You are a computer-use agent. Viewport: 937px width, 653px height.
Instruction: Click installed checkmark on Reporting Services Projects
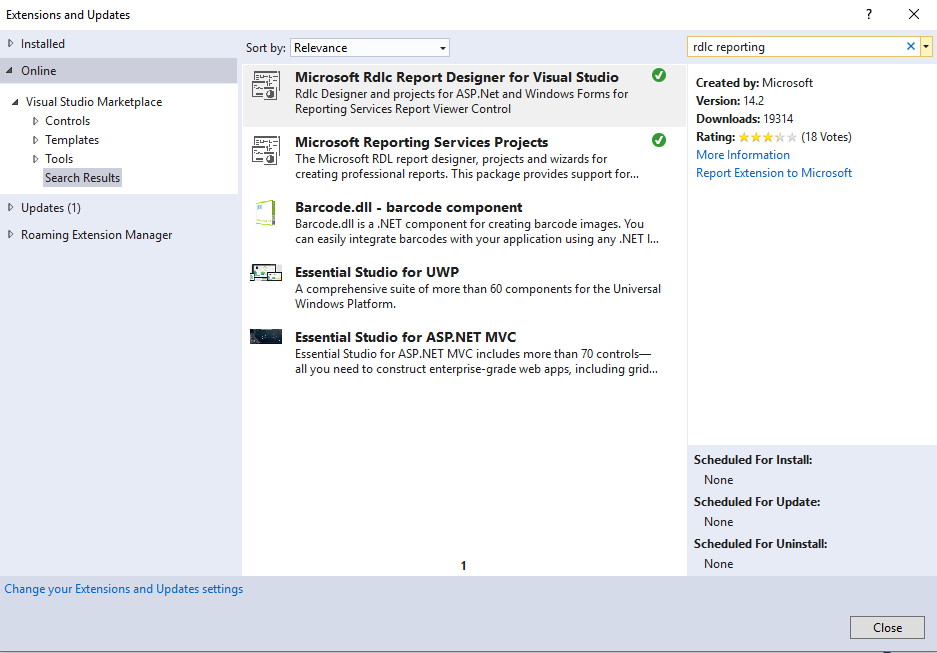coord(659,140)
